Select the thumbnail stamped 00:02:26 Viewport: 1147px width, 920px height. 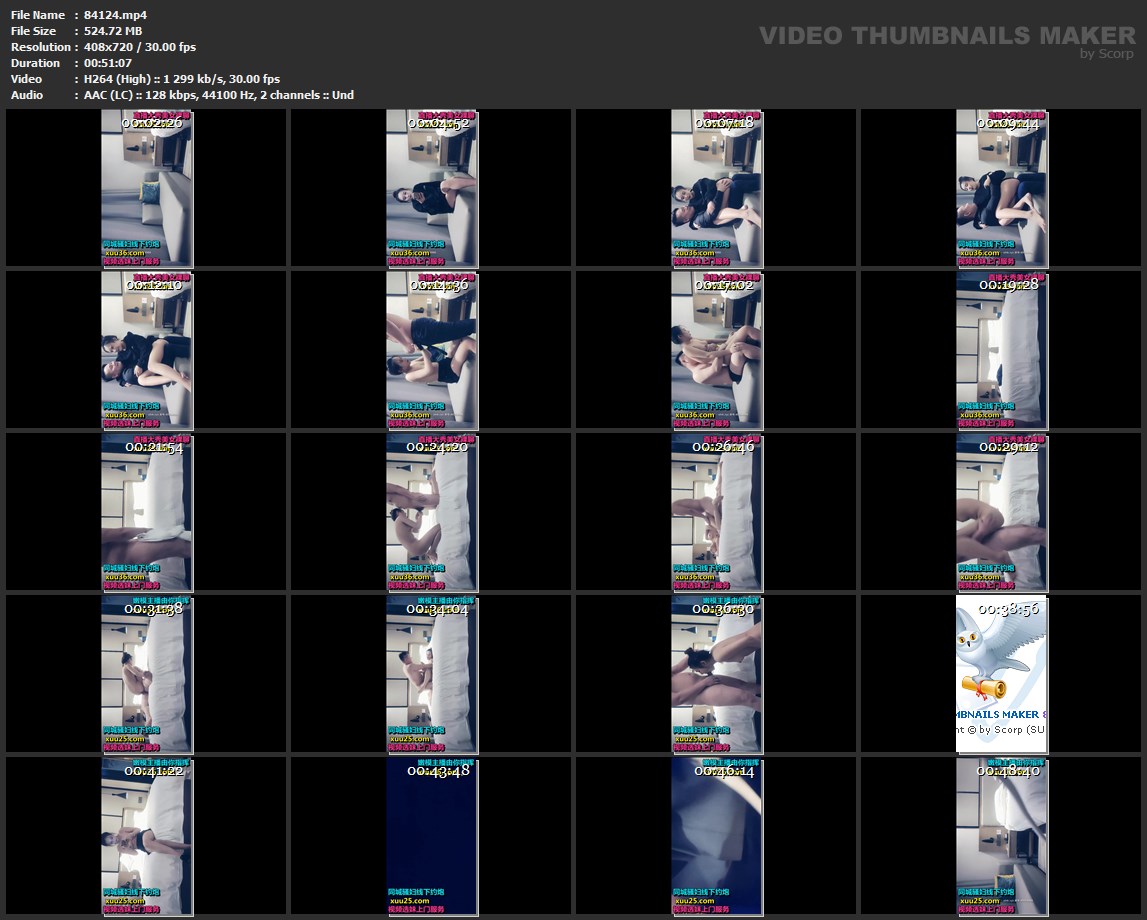[146, 188]
